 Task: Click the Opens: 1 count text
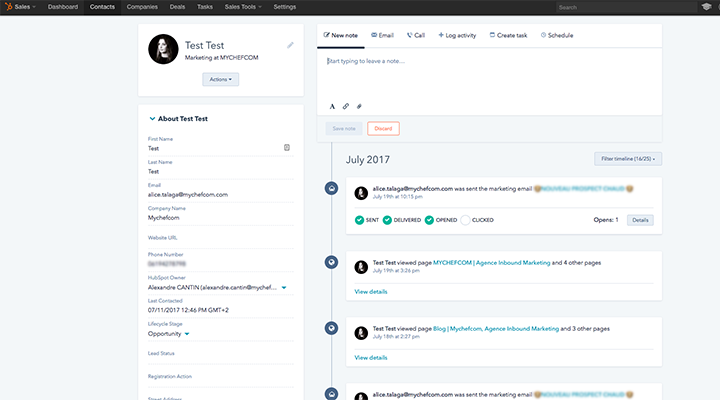[x=606, y=220]
